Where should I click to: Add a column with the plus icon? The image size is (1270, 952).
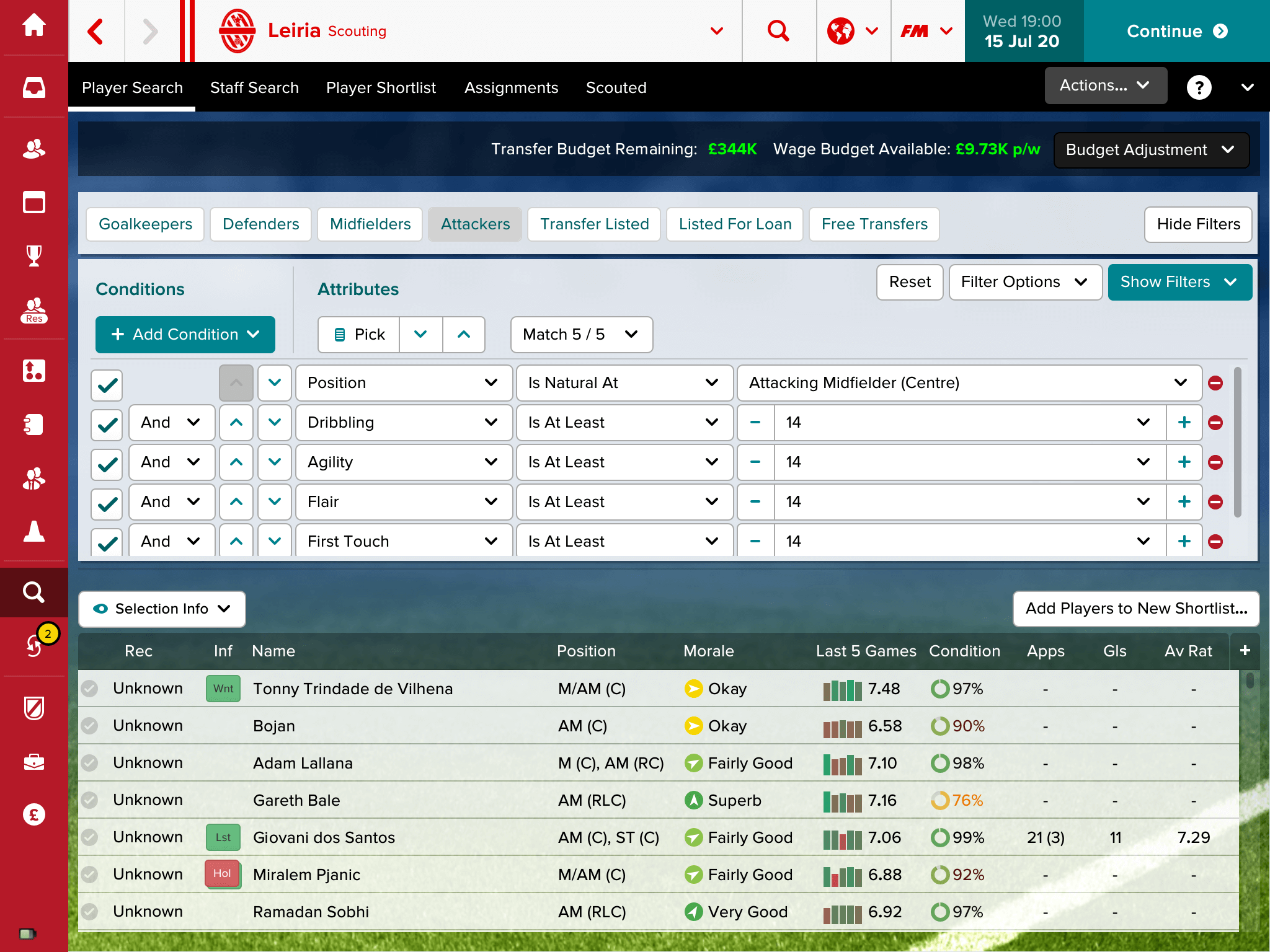1245,651
